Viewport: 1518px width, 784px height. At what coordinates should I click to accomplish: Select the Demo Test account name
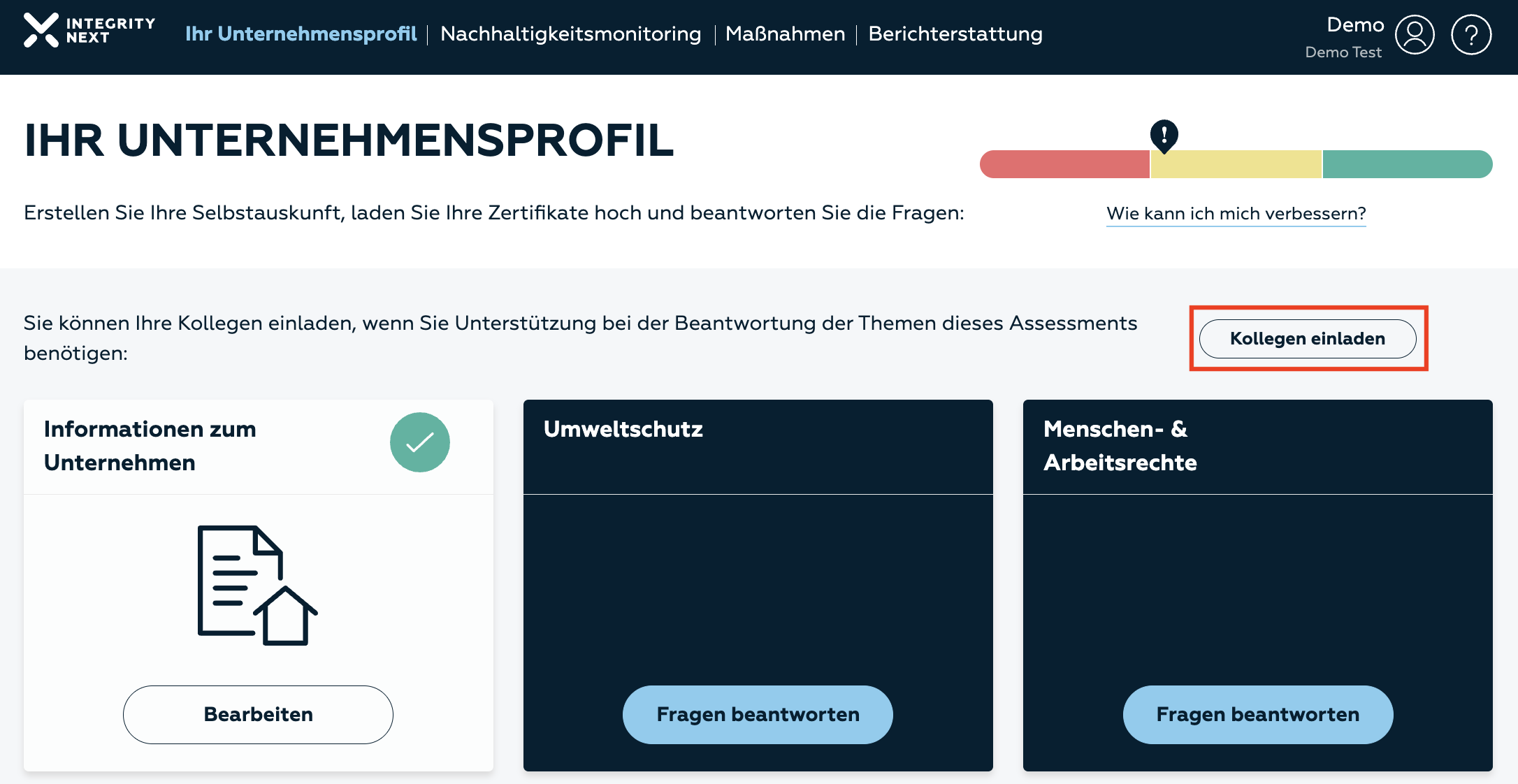1343,52
